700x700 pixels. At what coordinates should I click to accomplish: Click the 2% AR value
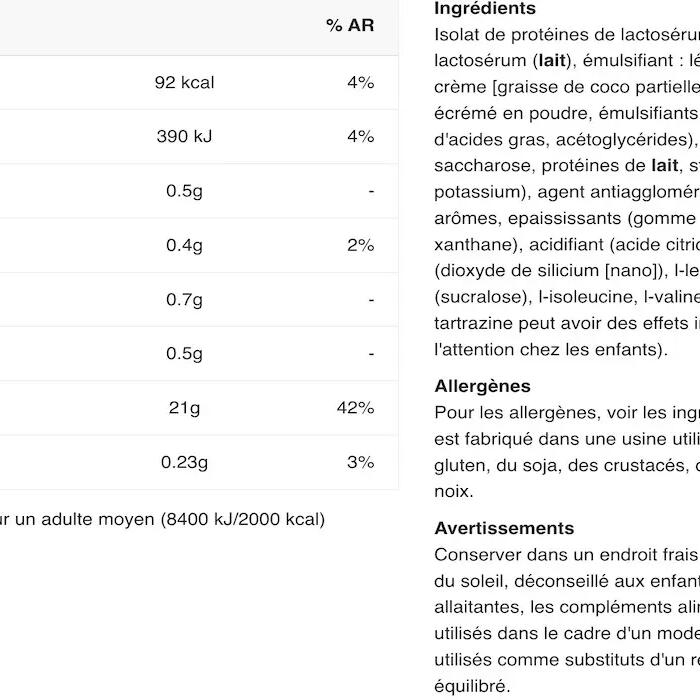(x=361, y=245)
